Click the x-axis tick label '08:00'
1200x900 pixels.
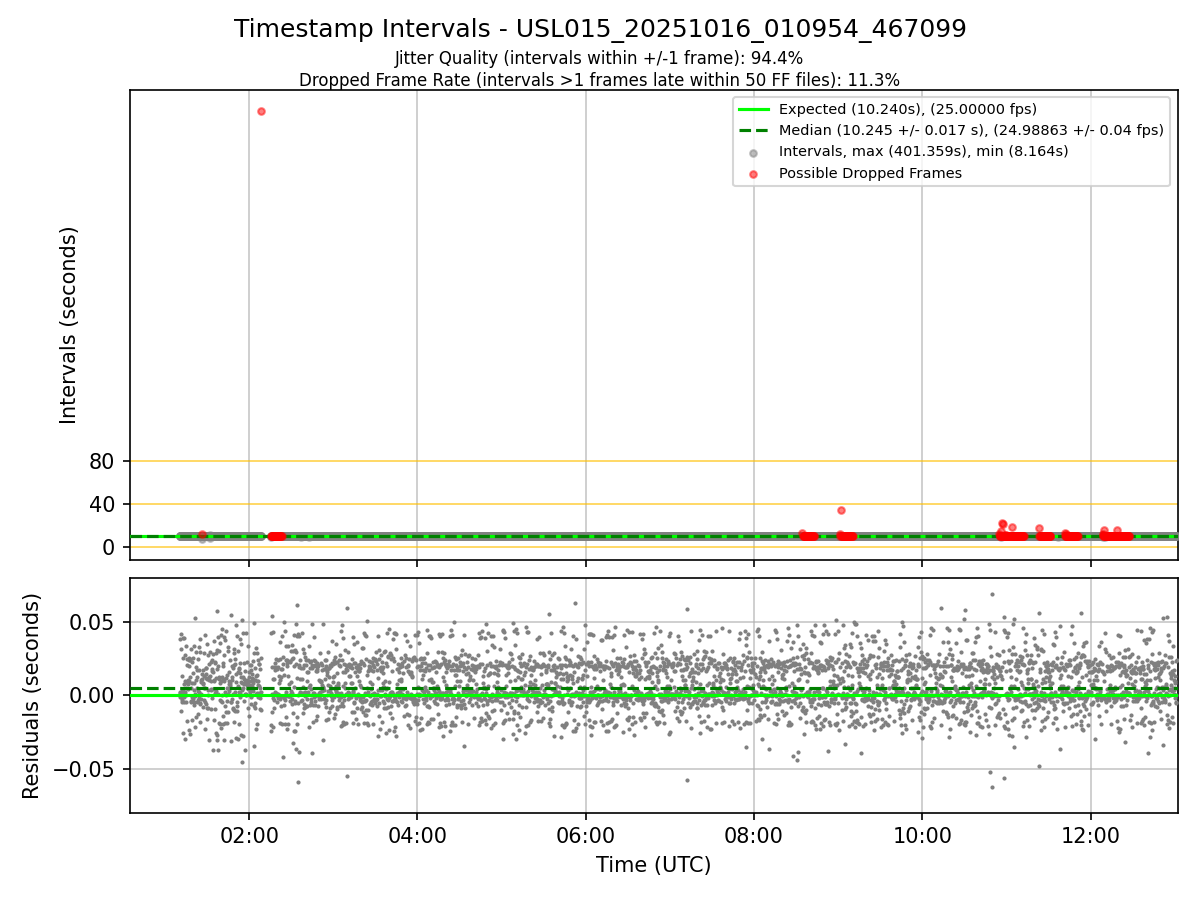(754, 834)
